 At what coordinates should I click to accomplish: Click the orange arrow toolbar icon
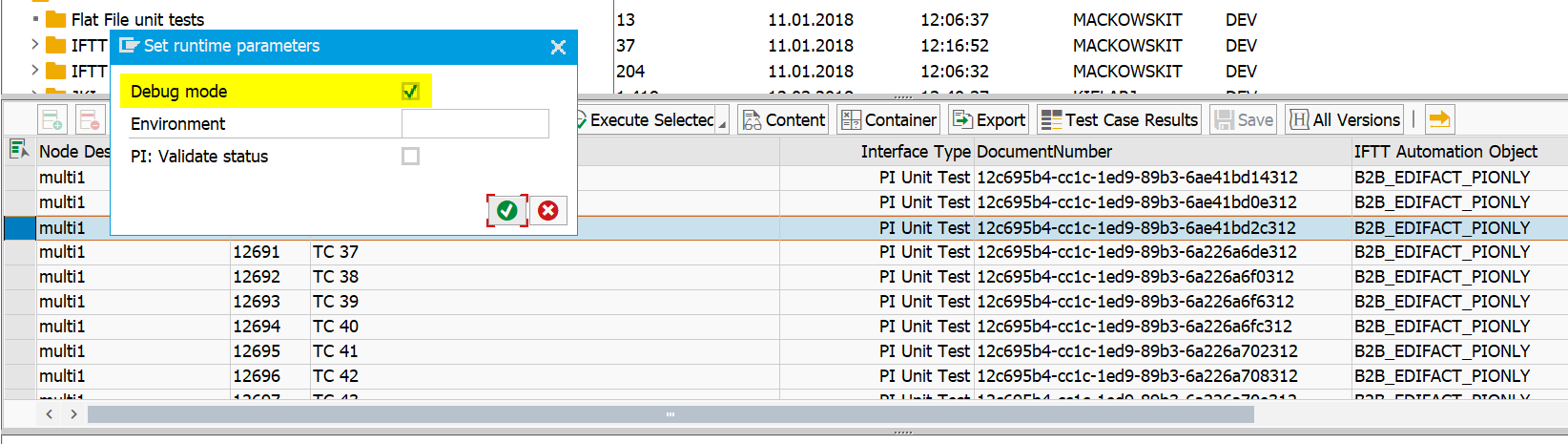pyautogui.click(x=1439, y=119)
